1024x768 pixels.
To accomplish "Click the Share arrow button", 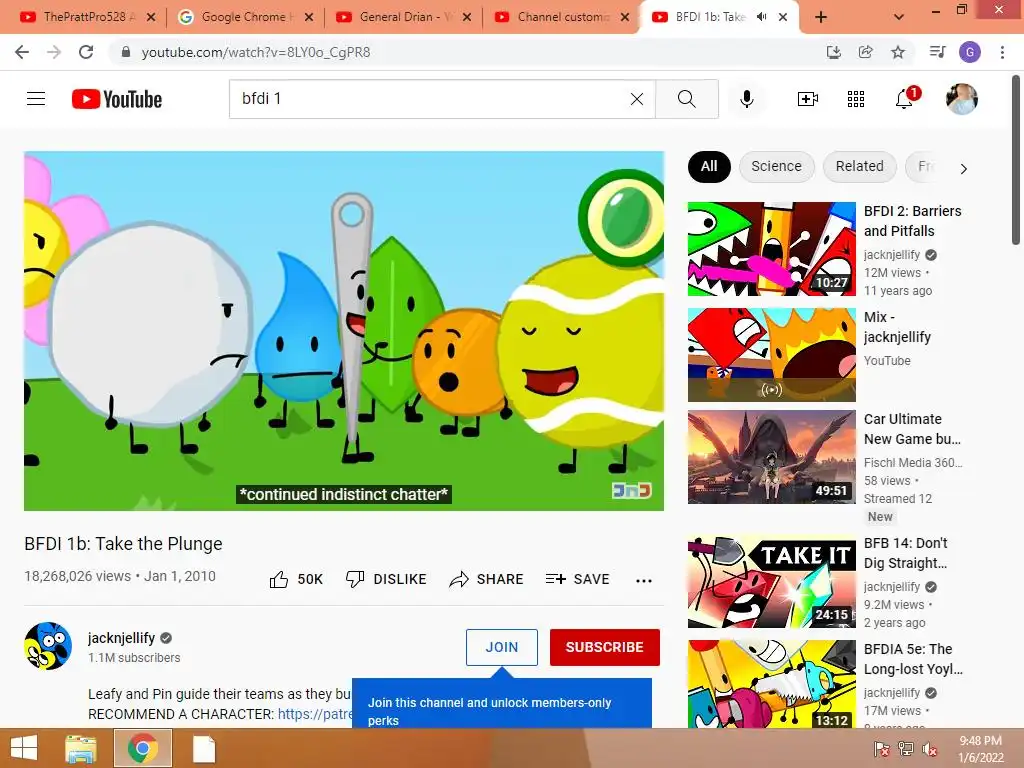I will [x=487, y=579].
